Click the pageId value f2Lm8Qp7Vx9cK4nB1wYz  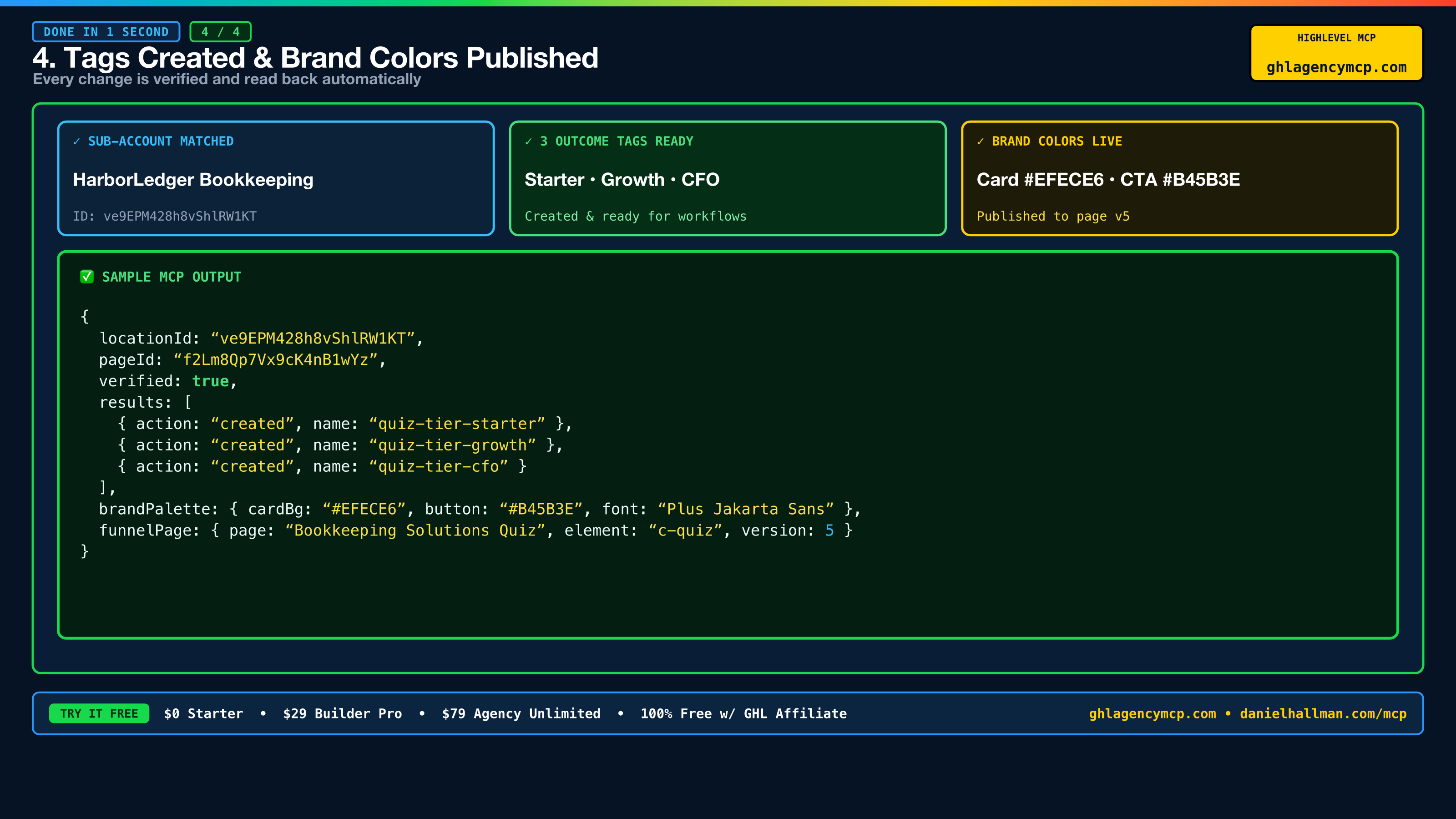(x=275, y=359)
